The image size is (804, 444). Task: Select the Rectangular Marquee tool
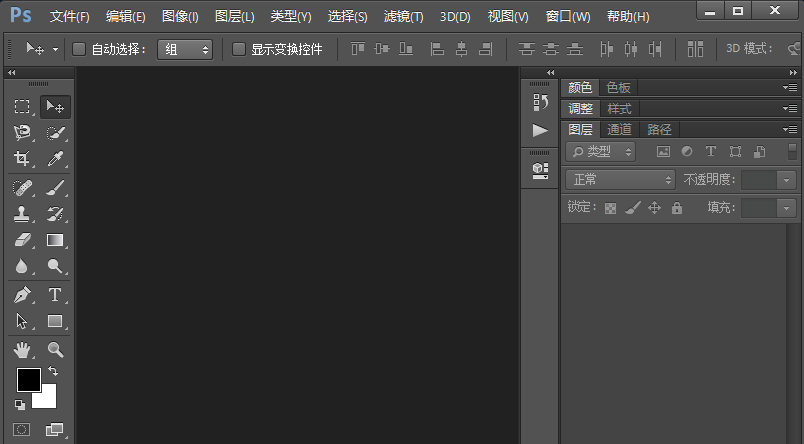[22, 106]
